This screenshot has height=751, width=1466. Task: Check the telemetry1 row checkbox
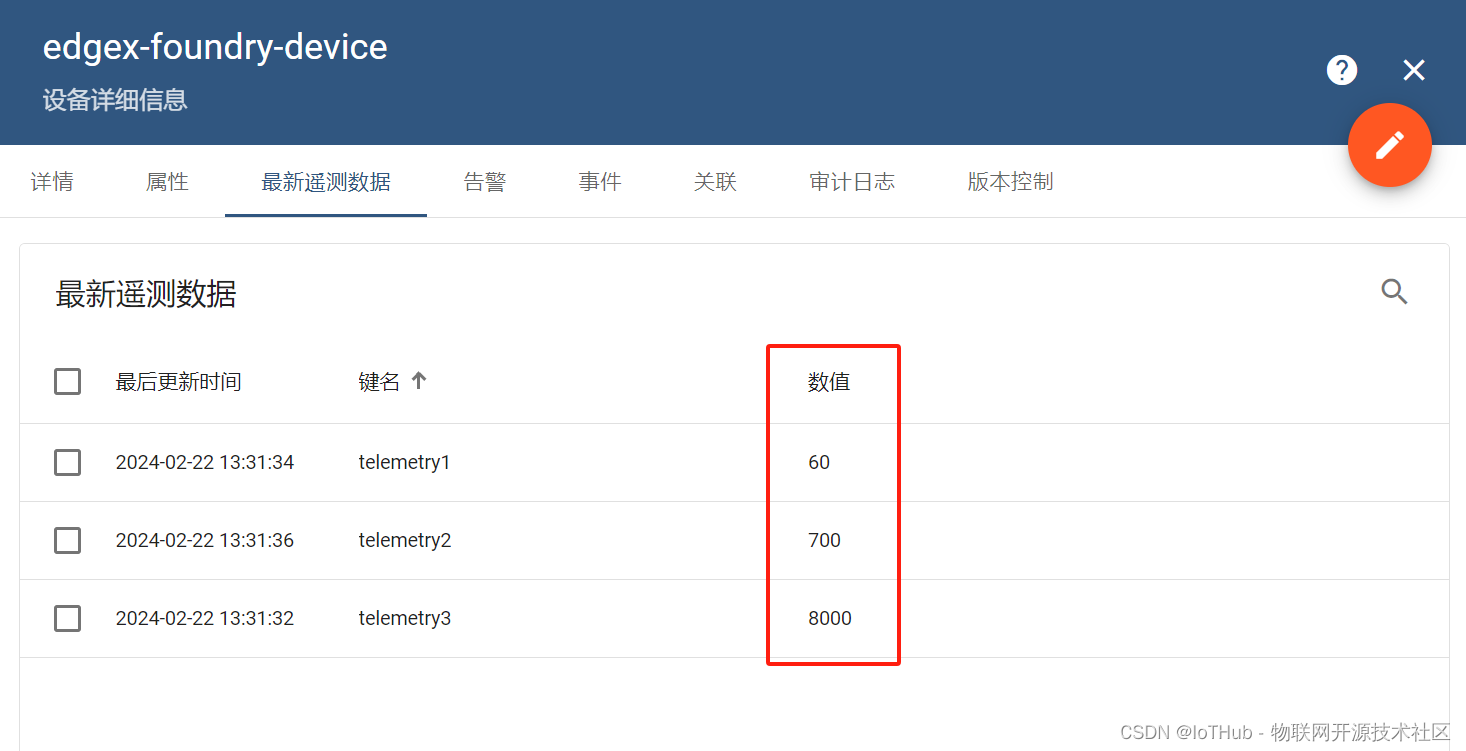tap(67, 462)
